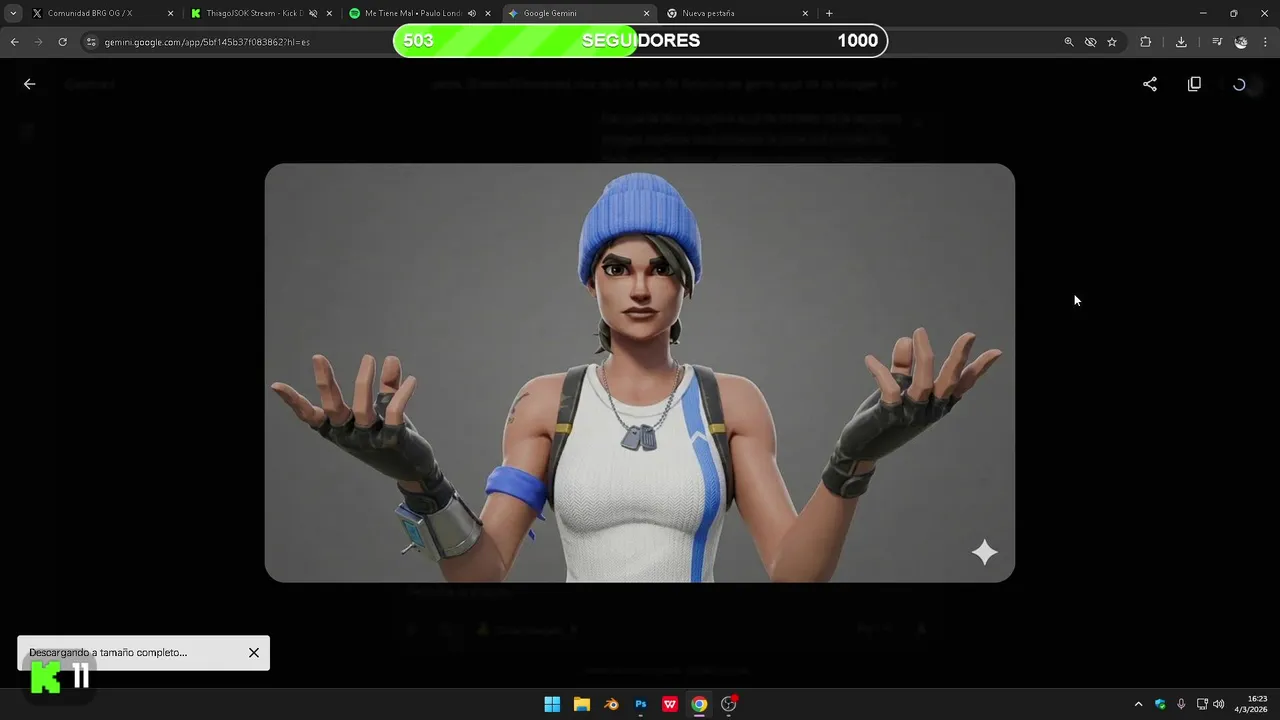
Task: Open the tab search dropdown arrow
Action: click(x=13, y=13)
